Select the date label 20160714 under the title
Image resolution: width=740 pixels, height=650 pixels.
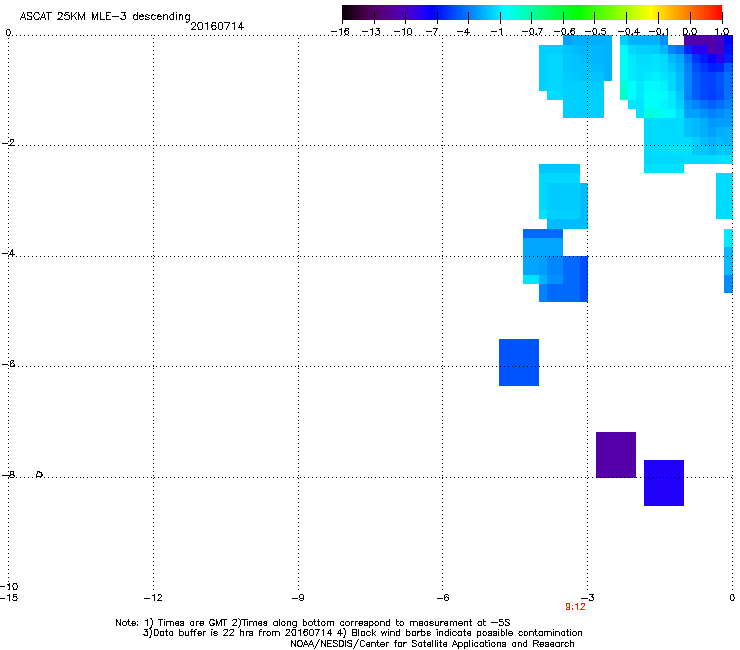click(x=217, y=26)
